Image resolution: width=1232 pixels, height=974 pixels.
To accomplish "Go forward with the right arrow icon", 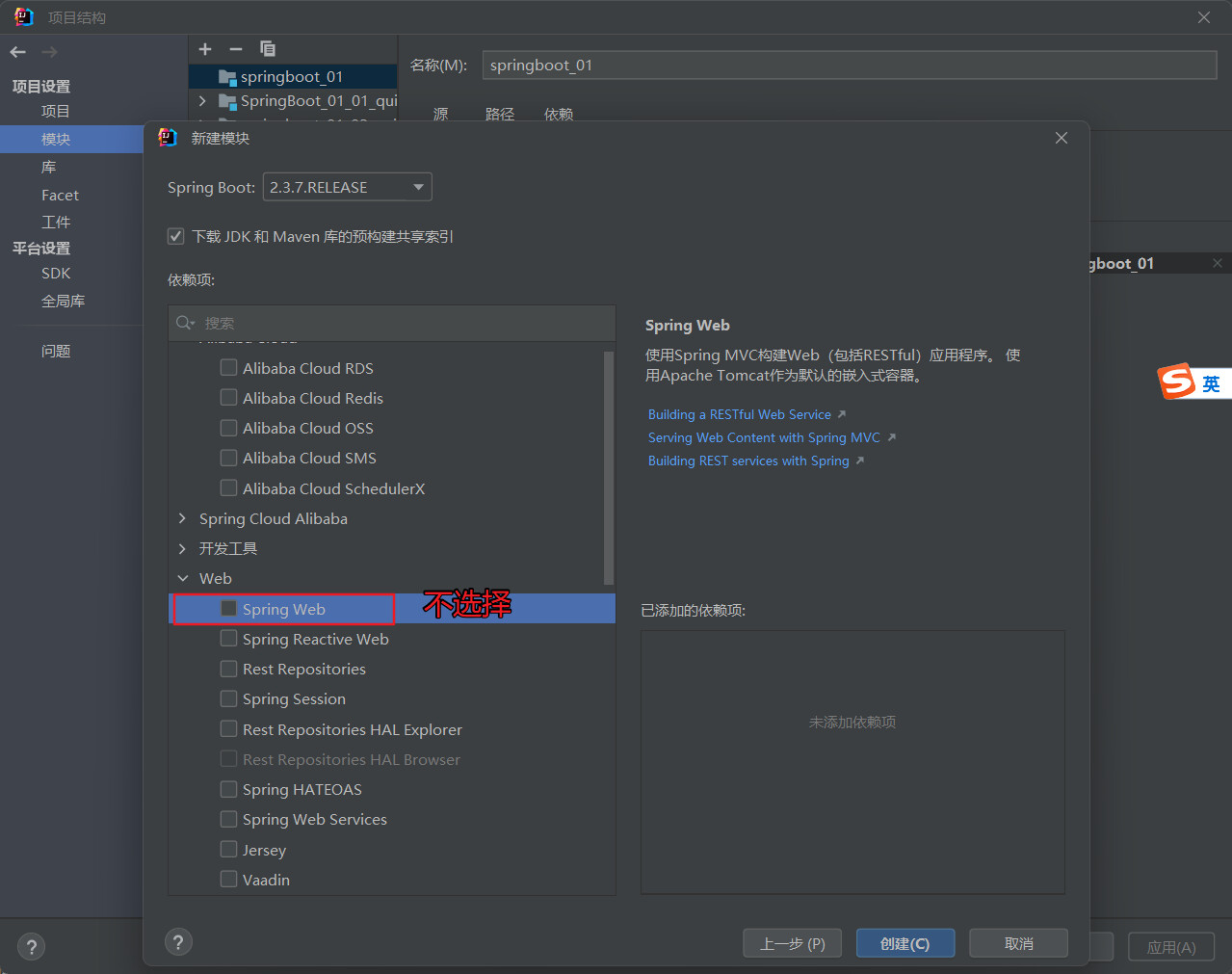I will (x=49, y=52).
